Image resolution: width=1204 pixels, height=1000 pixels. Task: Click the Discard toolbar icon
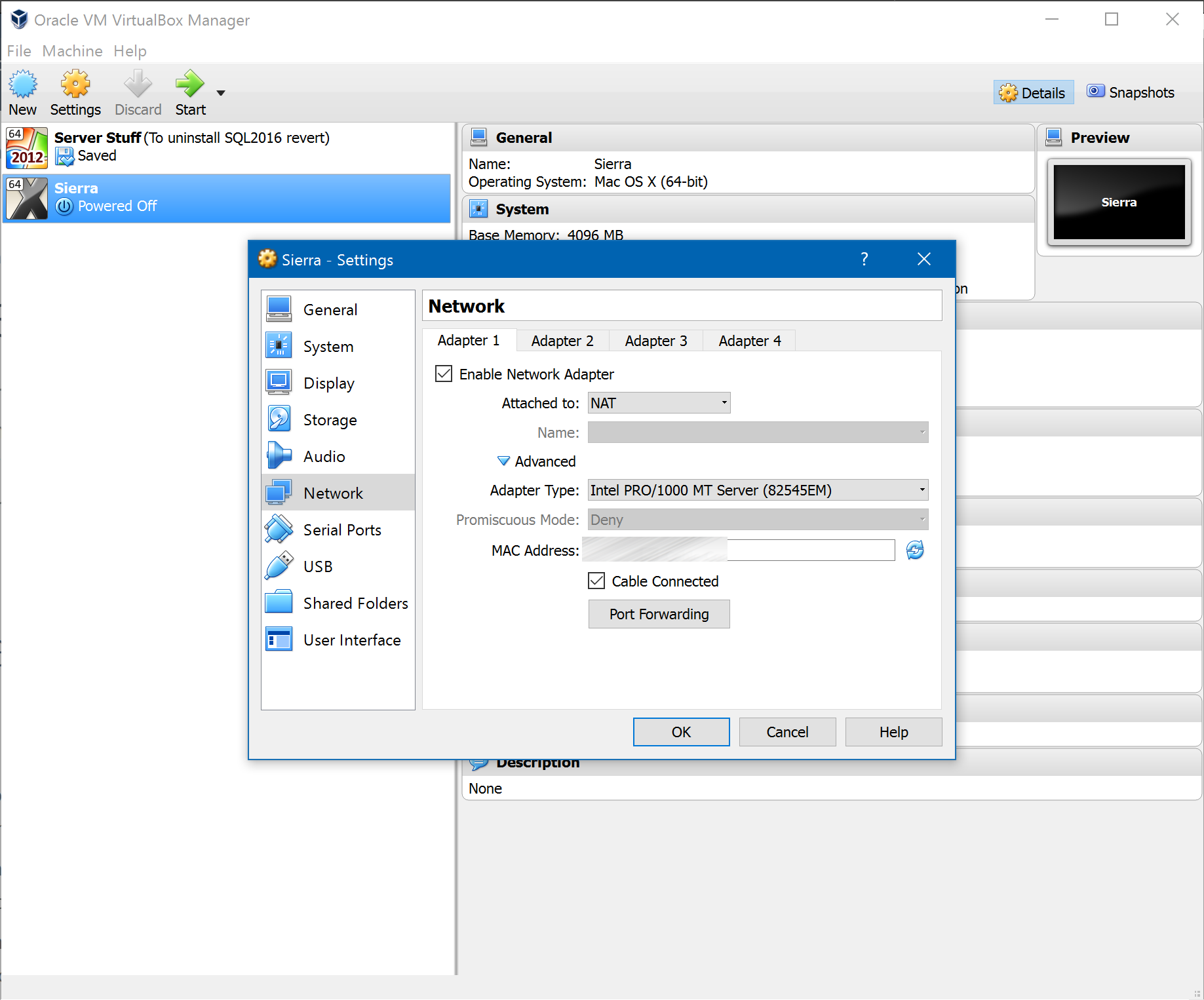(x=138, y=85)
